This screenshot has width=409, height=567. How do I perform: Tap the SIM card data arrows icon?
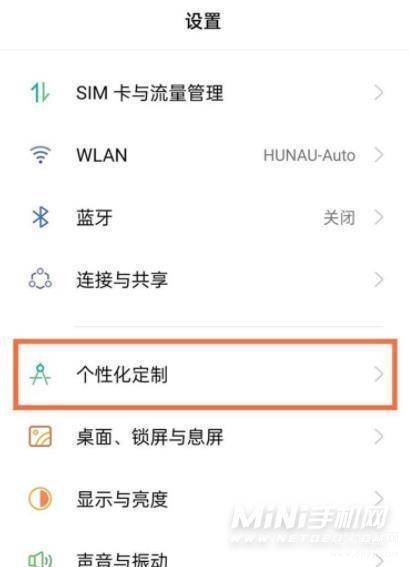pyautogui.click(x=40, y=93)
